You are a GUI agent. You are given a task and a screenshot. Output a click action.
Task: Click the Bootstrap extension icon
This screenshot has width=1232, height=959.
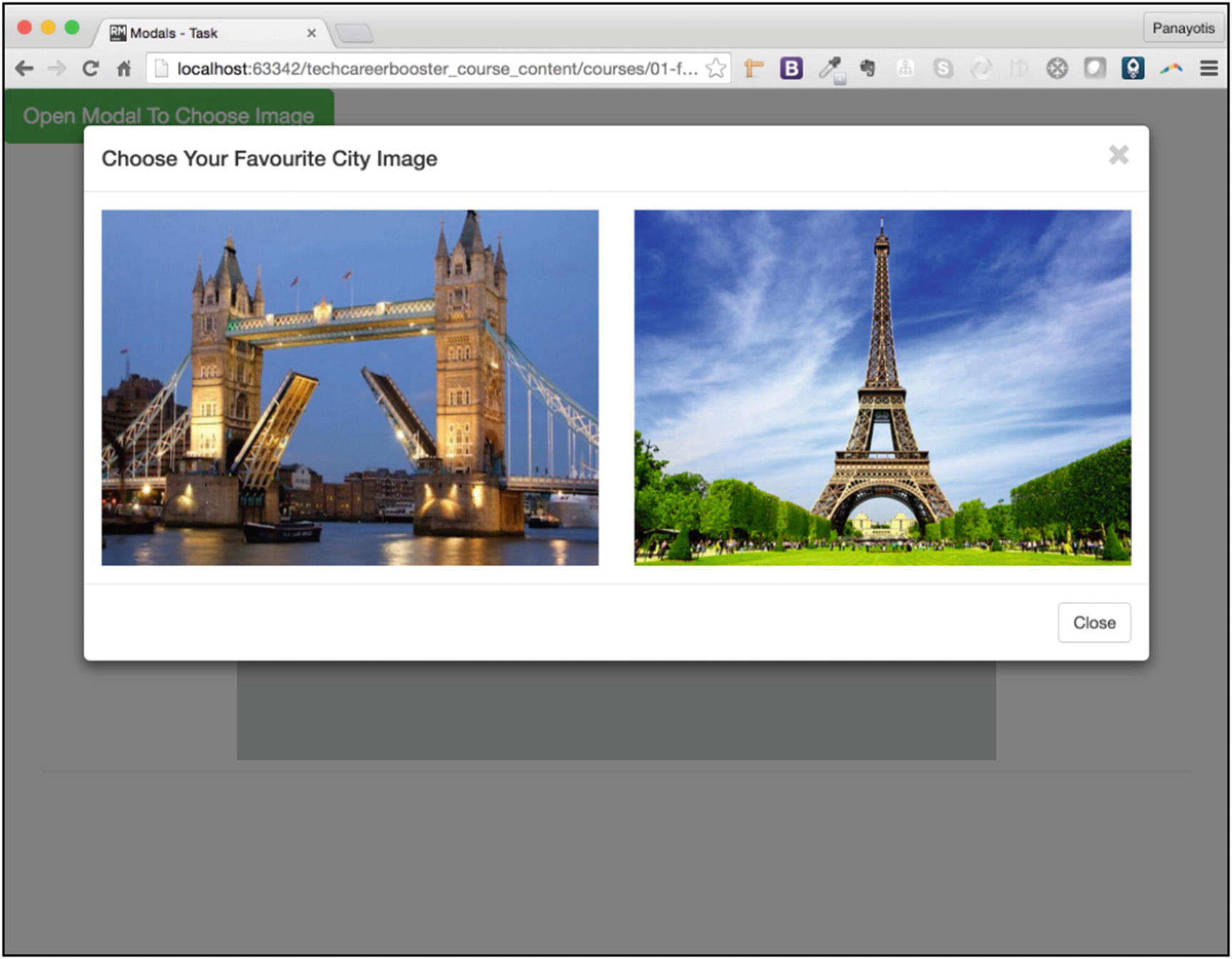[791, 68]
